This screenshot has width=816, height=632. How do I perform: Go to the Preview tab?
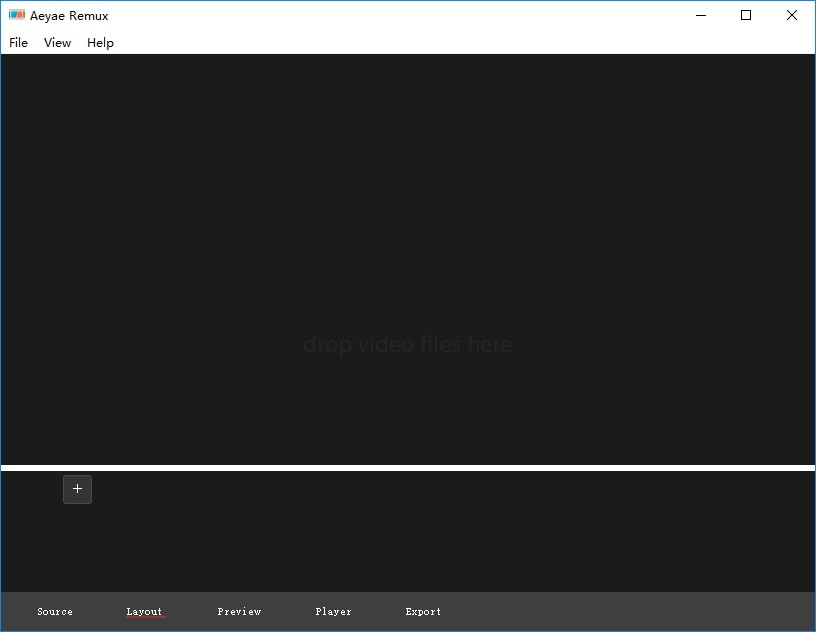239,612
